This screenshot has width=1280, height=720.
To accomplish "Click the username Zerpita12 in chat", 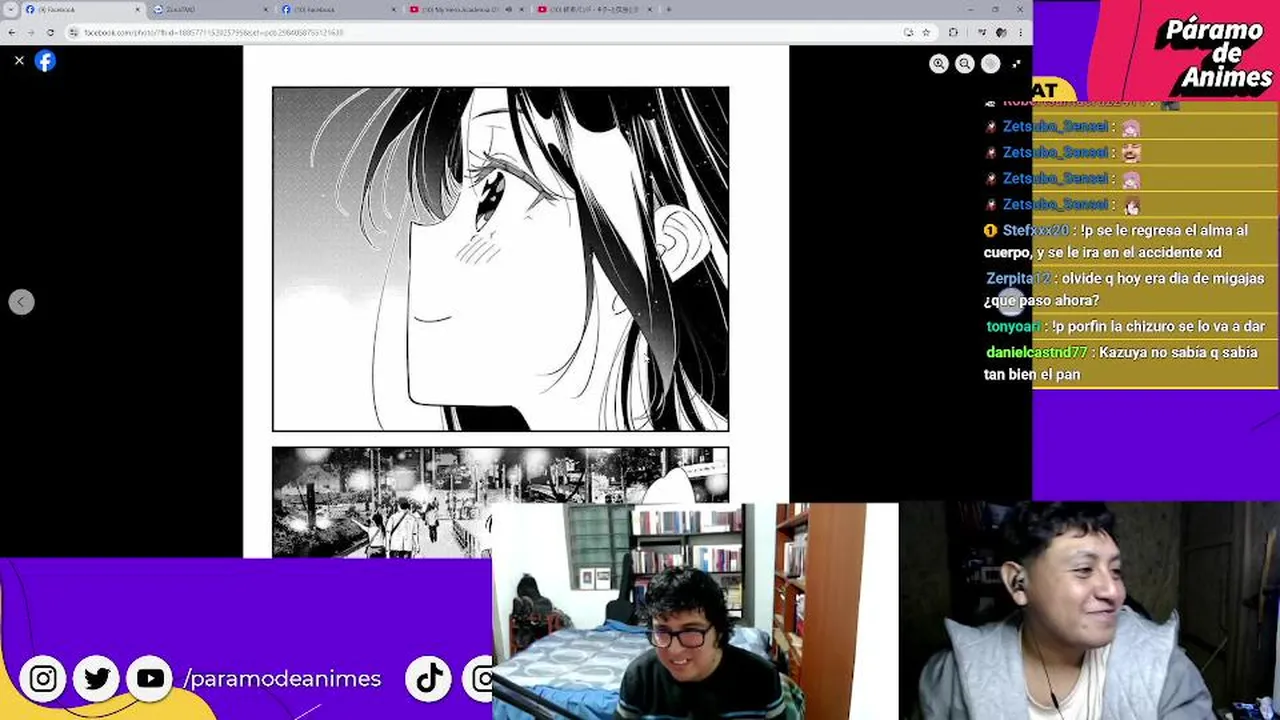I will point(1018,278).
